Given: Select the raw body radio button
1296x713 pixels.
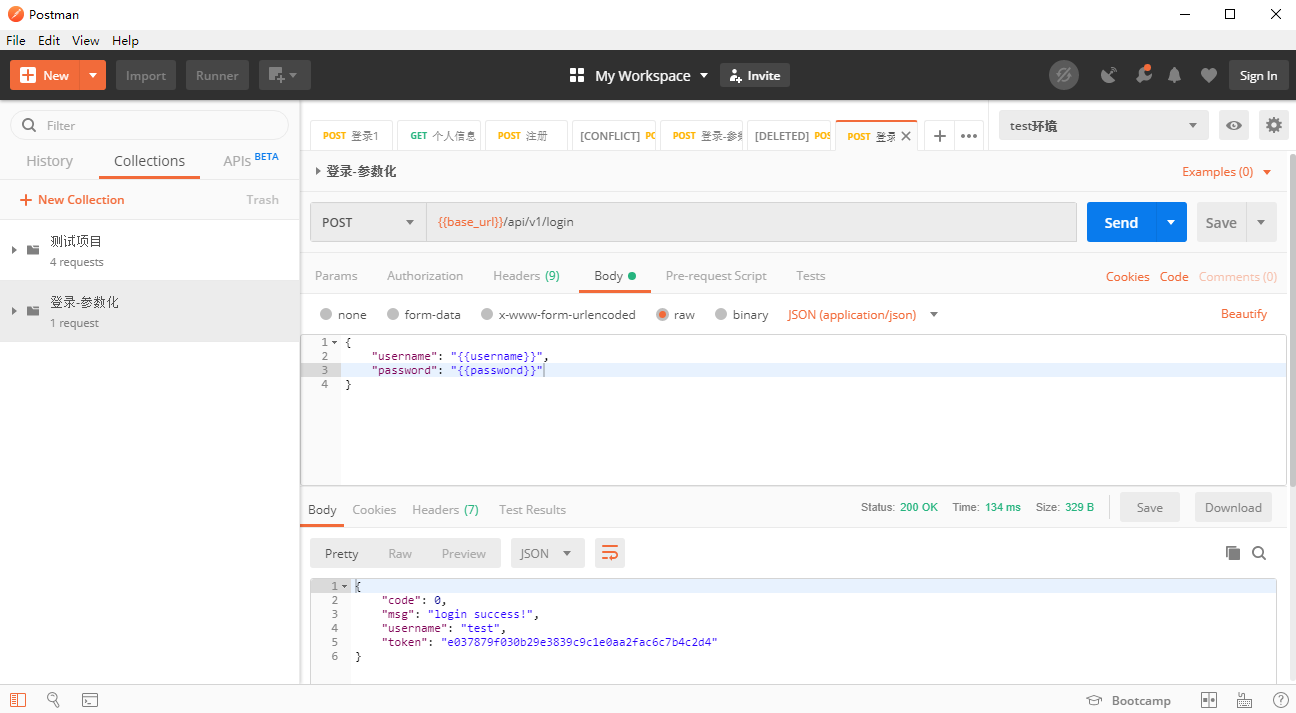Looking at the screenshot, I should tap(664, 314).
